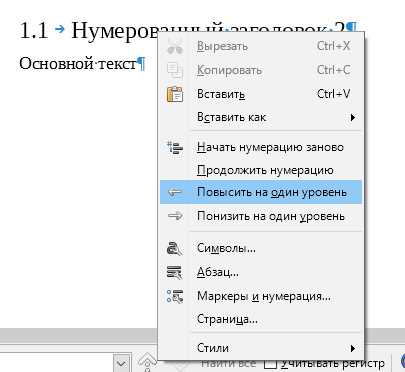Image resolution: width=405 pixels, height=372 pixels.
Task: Click the Paste clipboard icon
Action: click(x=175, y=94)
